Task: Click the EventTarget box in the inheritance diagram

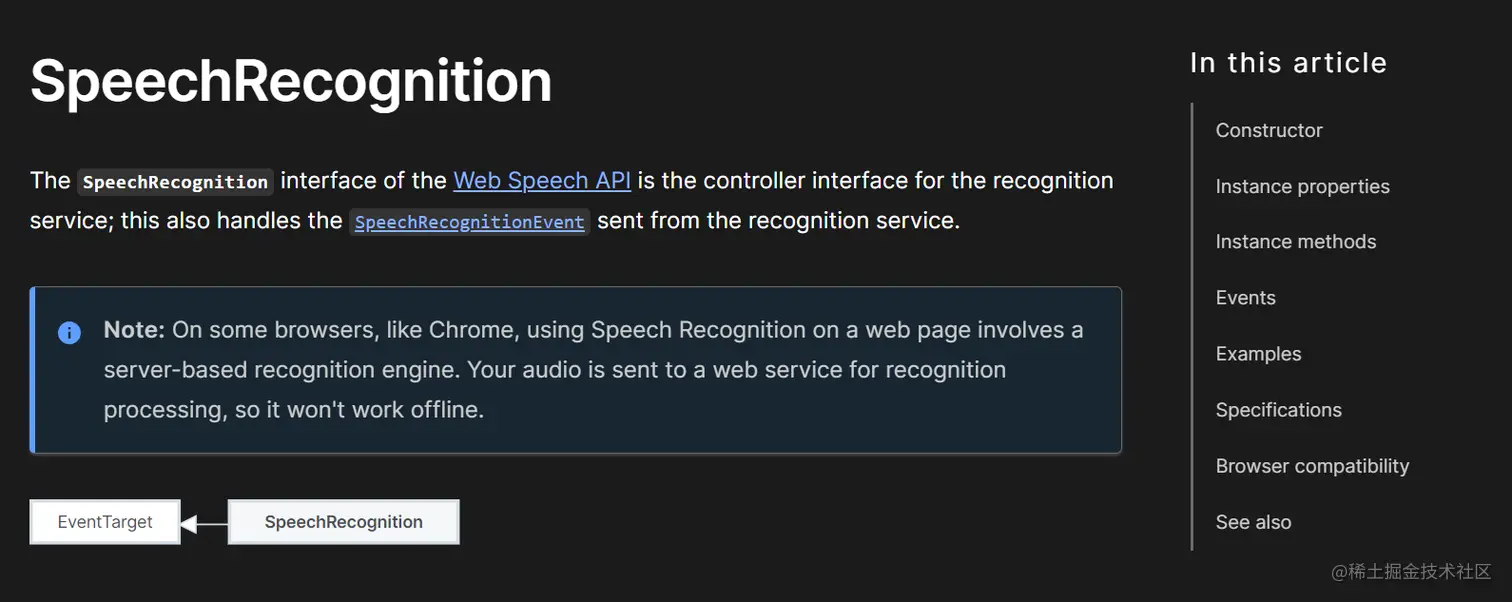Action: click(104, 521)
